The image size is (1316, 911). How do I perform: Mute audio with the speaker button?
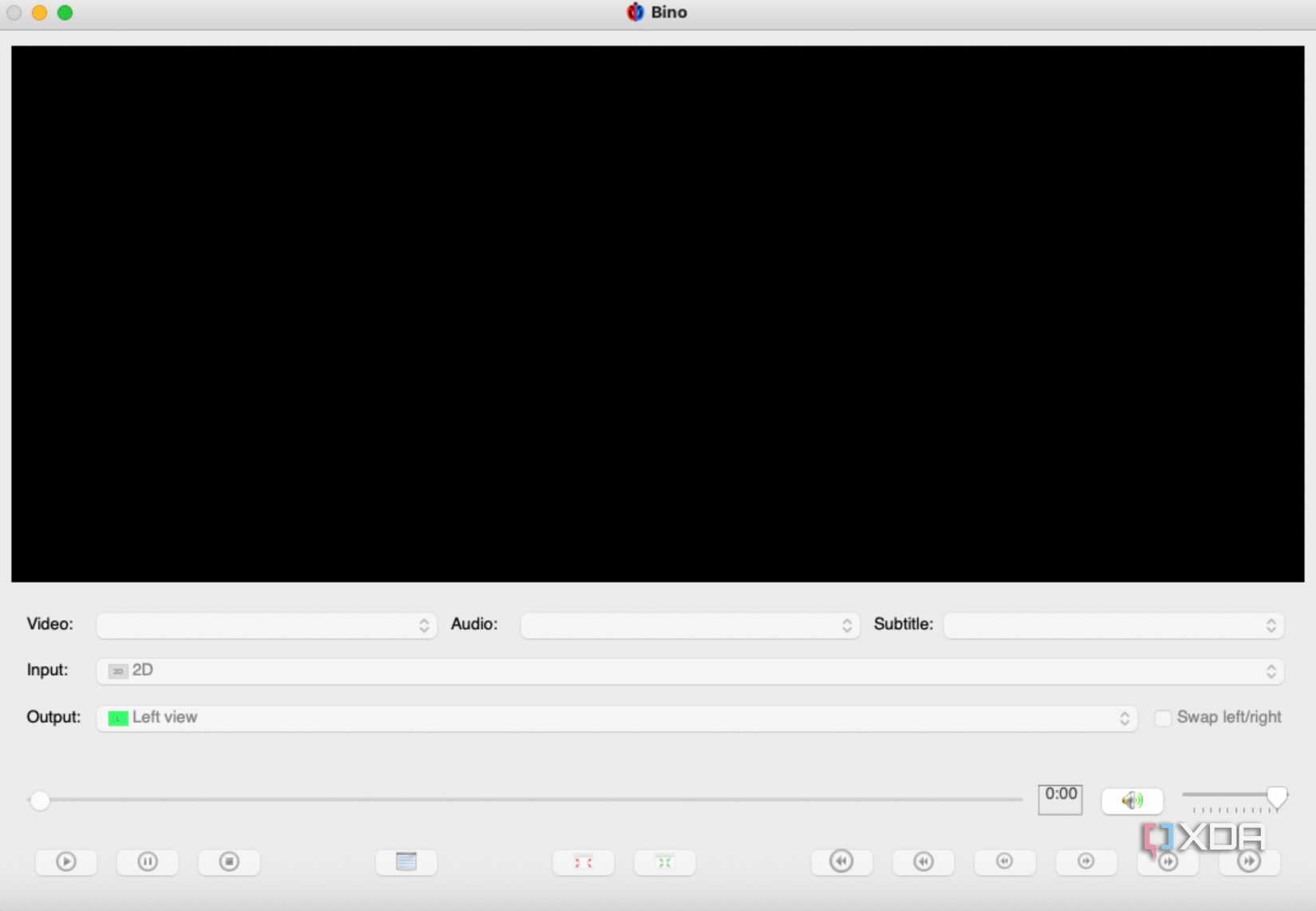tap(1132, 800)
